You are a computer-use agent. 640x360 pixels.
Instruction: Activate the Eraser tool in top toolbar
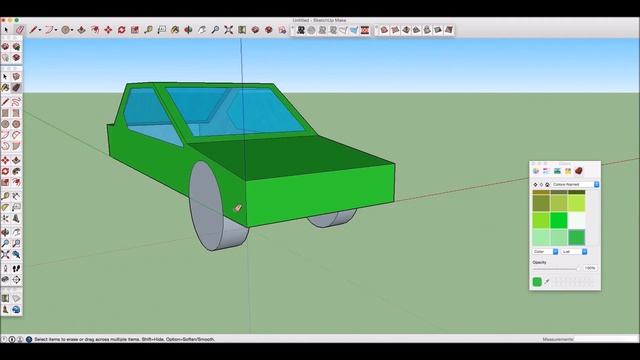pyautogui.click(x=20, y=30)
